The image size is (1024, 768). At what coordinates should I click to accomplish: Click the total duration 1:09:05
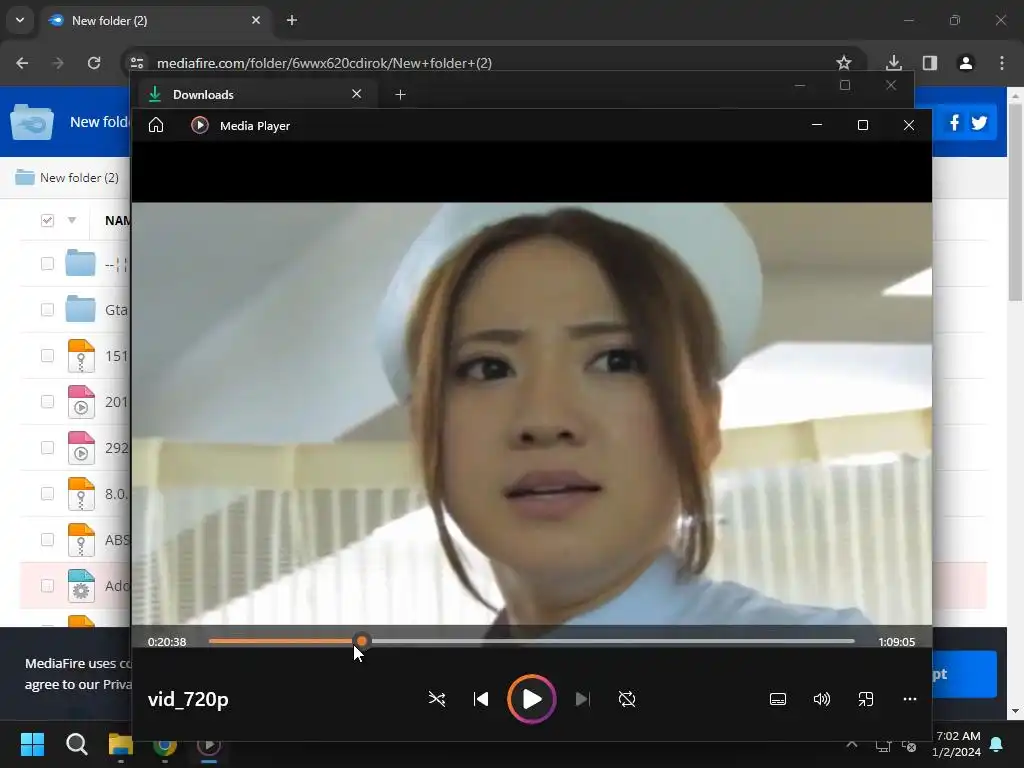896,641
